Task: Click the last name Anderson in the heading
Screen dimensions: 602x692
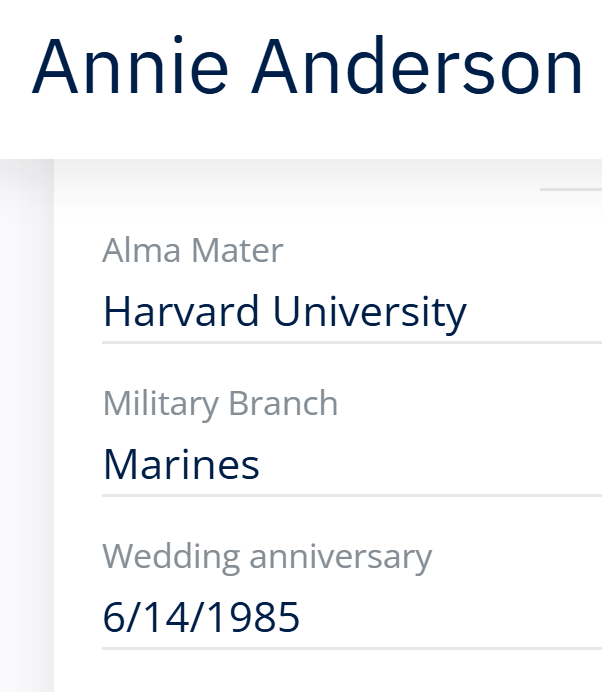Action: 416,68
